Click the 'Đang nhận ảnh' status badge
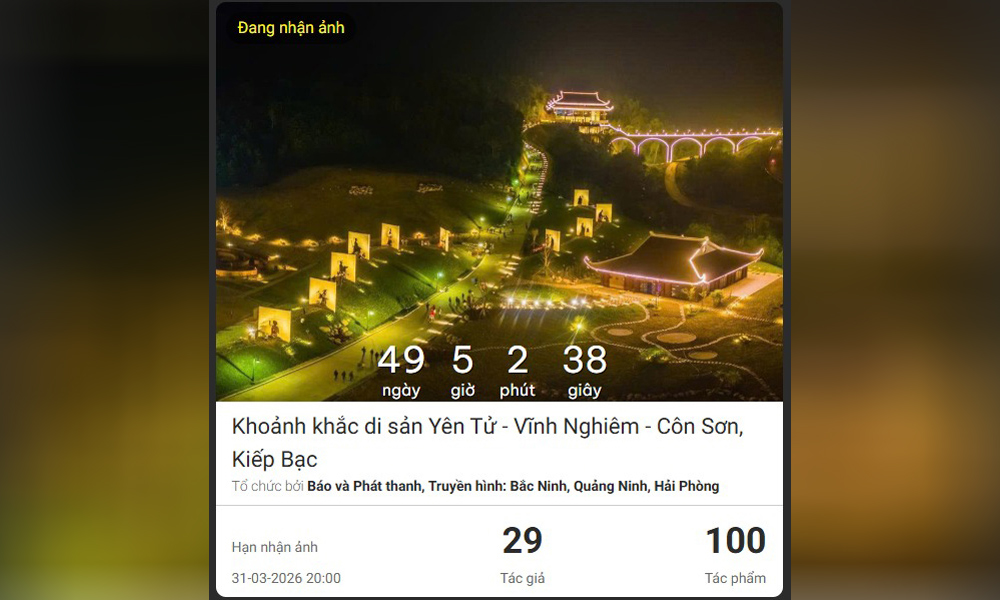This screenshot has height=600, width=1000. tap(291, 28)
